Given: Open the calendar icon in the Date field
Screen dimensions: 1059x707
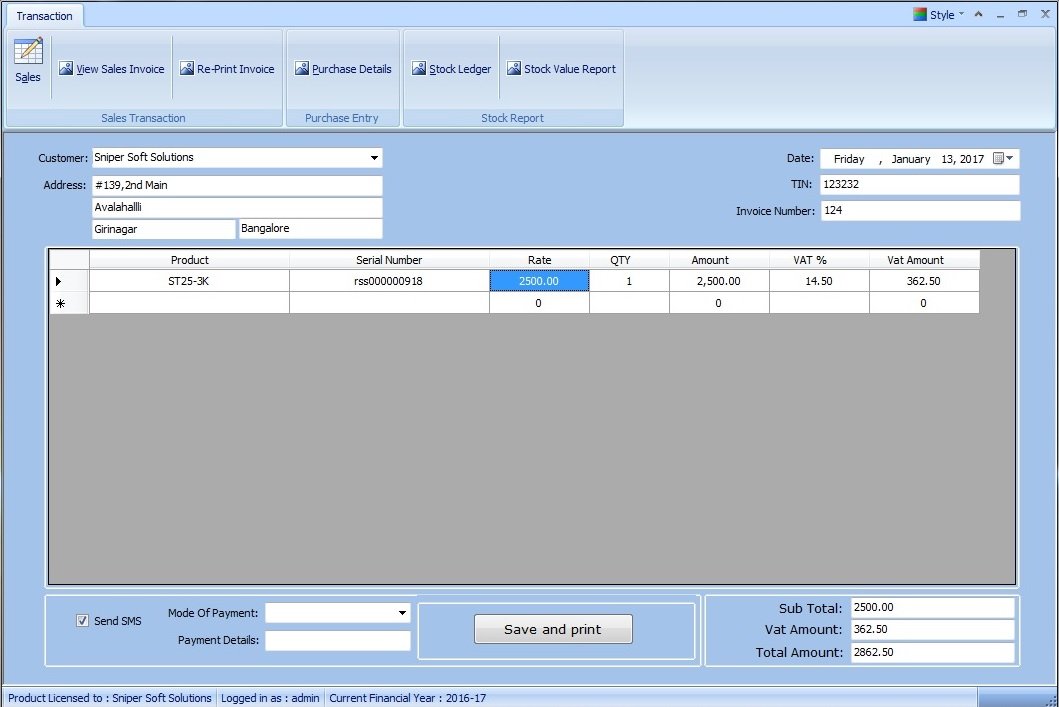Looking at the screenshot, I should 999,158.
